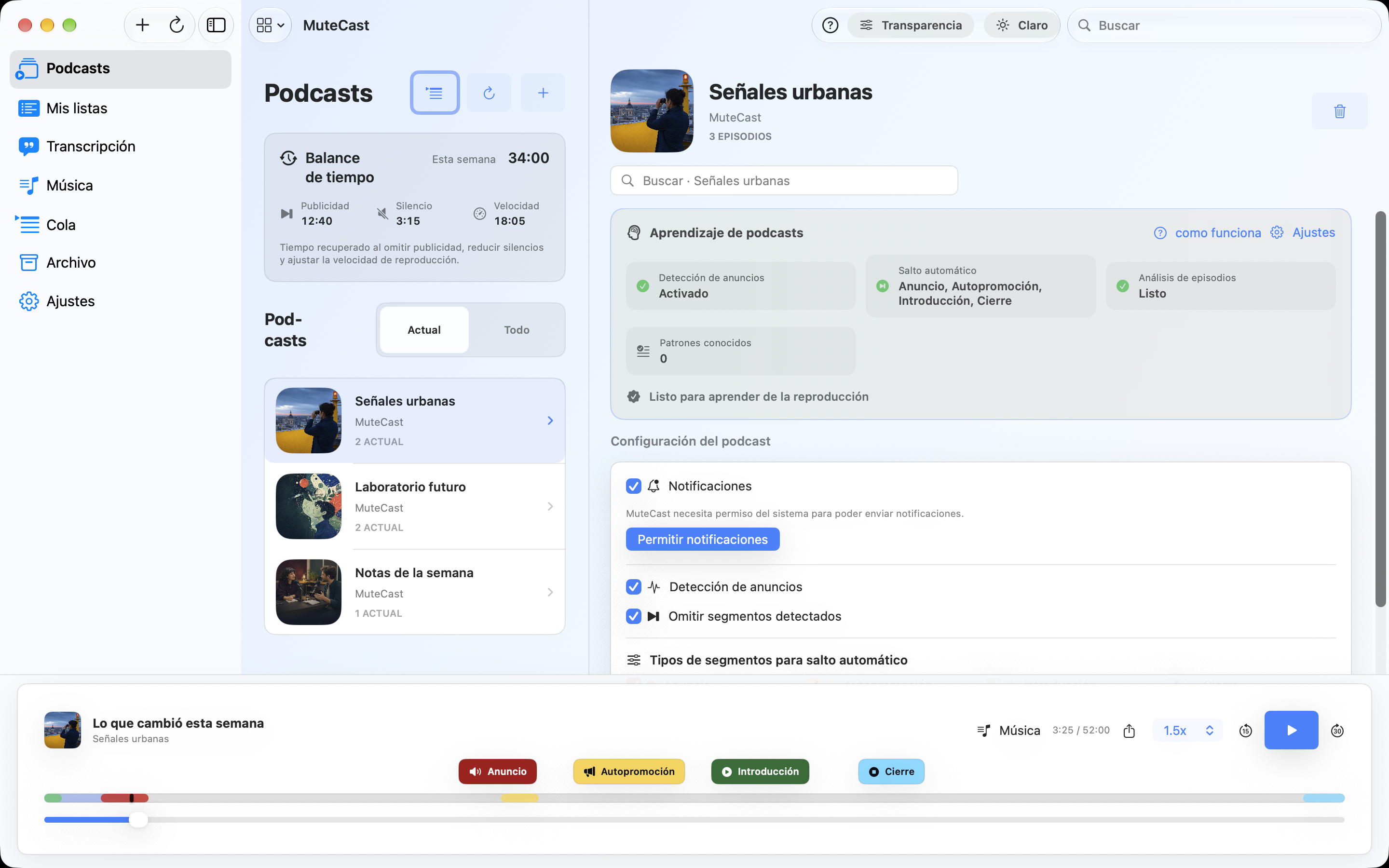Toggle the Transparencia option
The image size is (1389, 868).
pyautogui.click(x=910, y=25)
